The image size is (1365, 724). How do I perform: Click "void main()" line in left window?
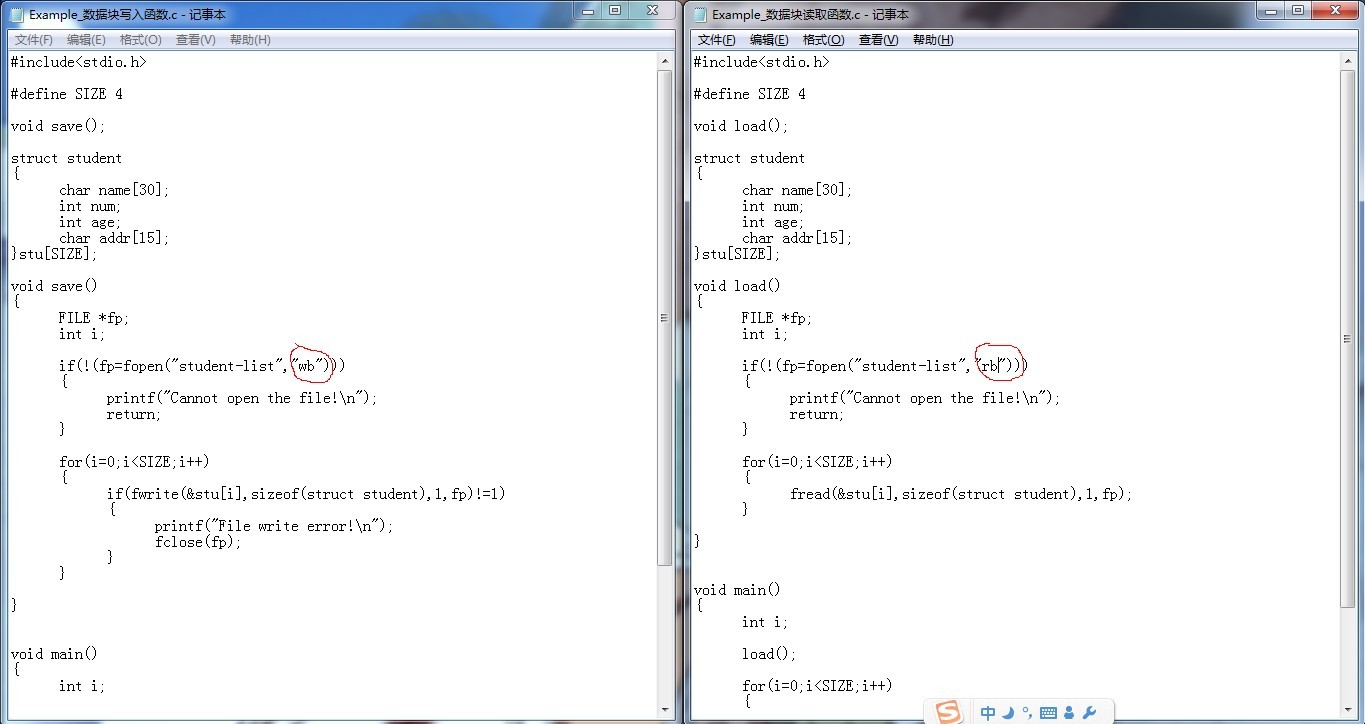[x=54, y=654]
